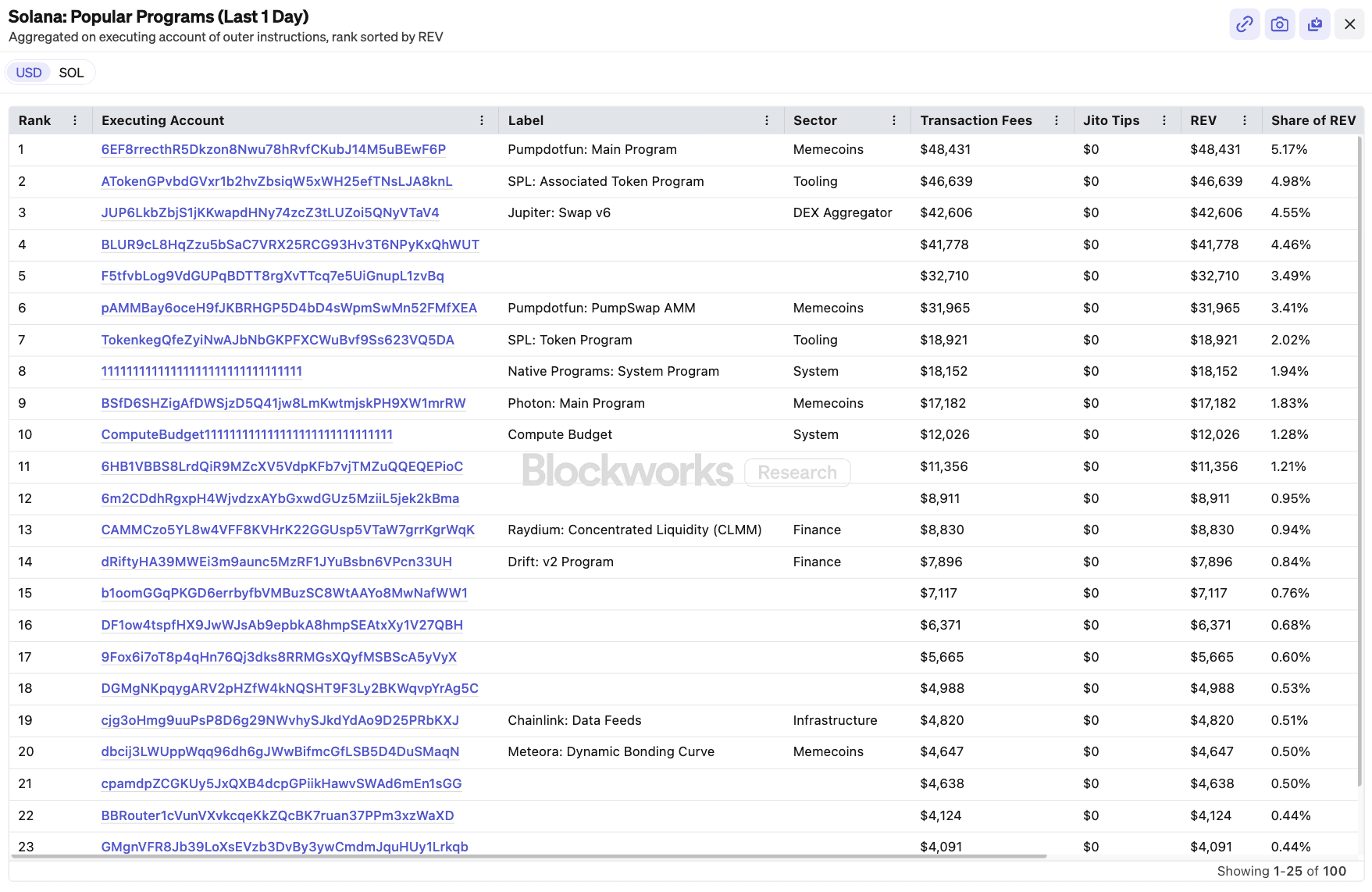The image size is (1372, 892).
Task: Sort by the REV column header
Action: (x=1203, y=120)
